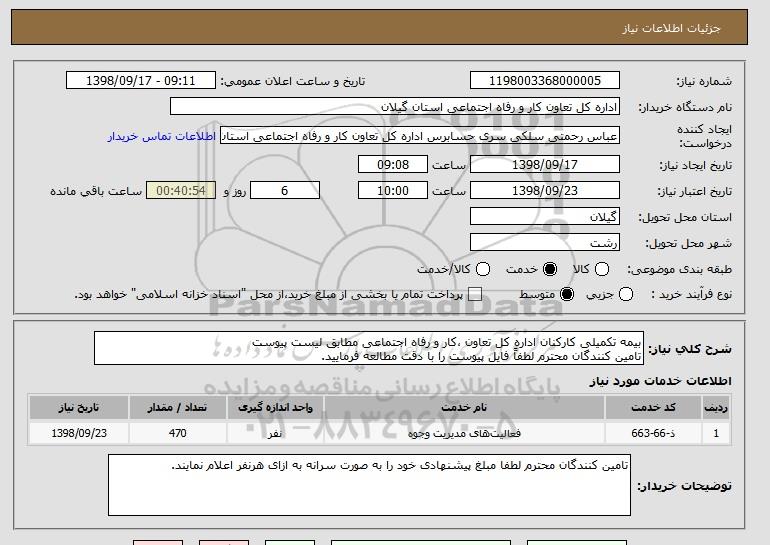This screenshot has height=545, width=770.
Task: Click the request creator name field
Action: pyautogui.click(x=420, y=136)
